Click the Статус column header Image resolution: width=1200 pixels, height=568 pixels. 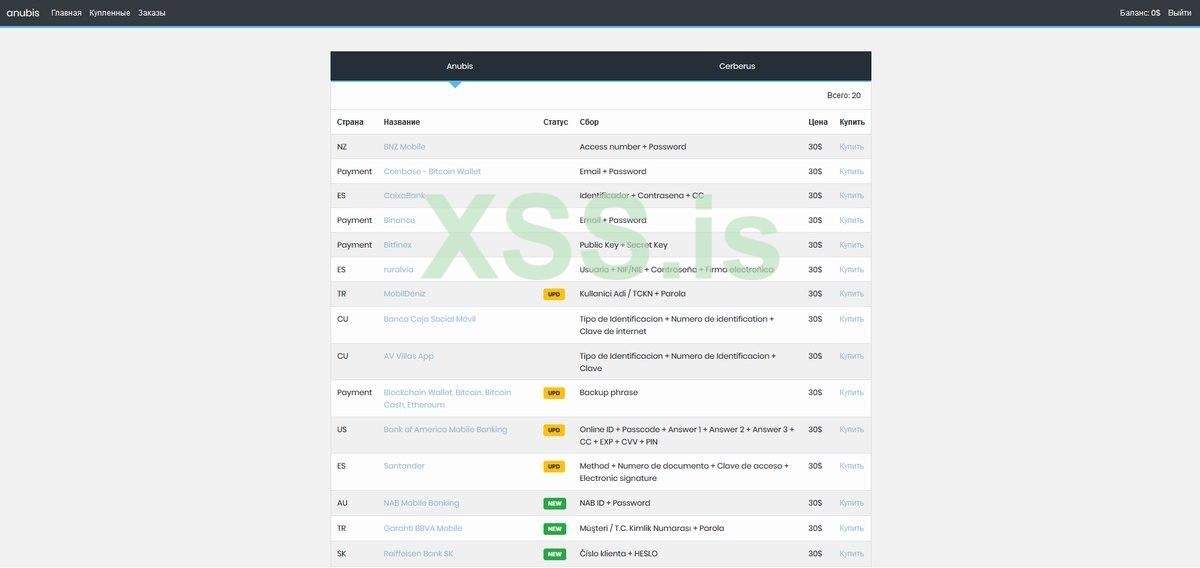click(x=555, y=122)
